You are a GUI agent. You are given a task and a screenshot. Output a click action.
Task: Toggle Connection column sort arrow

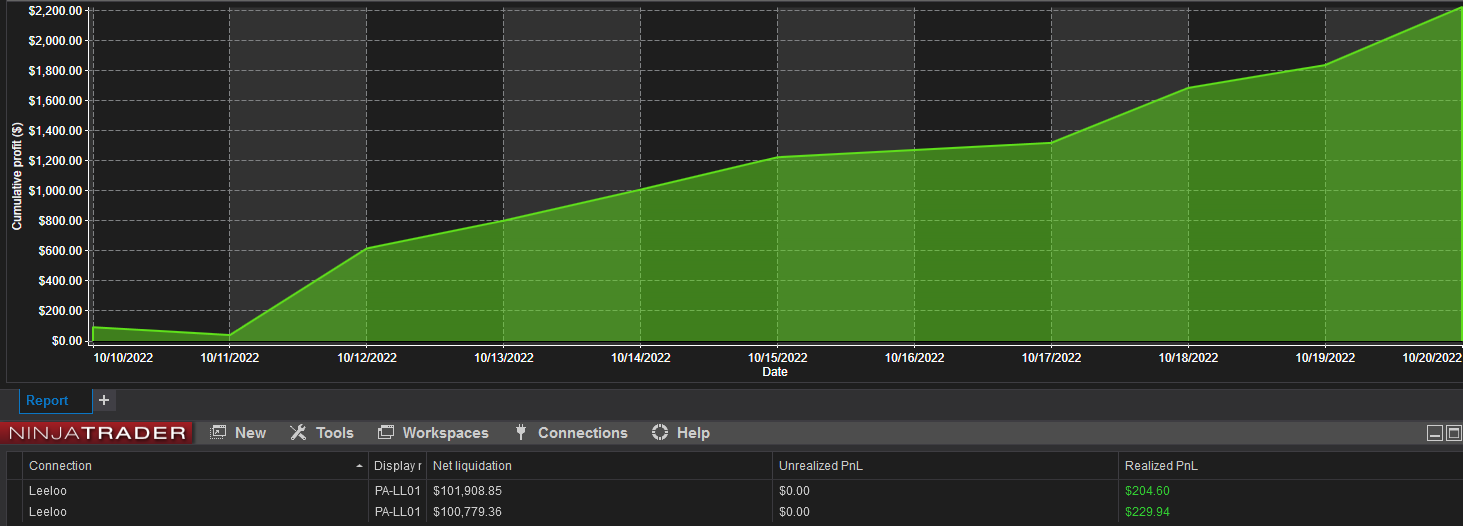click(x=359, y=467)
